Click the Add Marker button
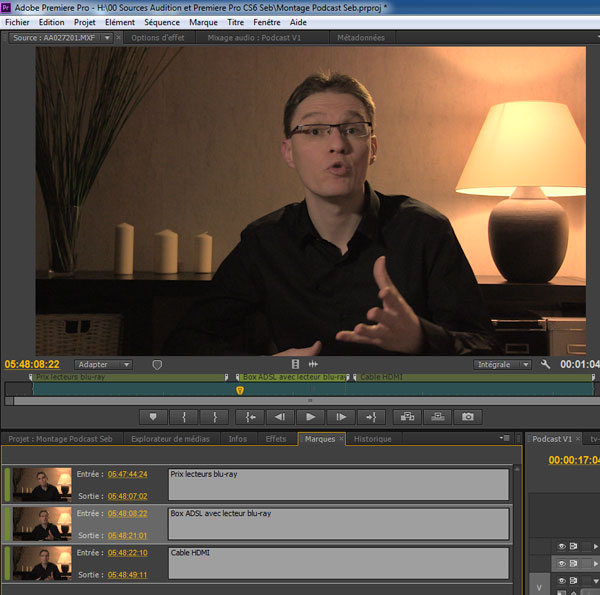 point(153,416)
